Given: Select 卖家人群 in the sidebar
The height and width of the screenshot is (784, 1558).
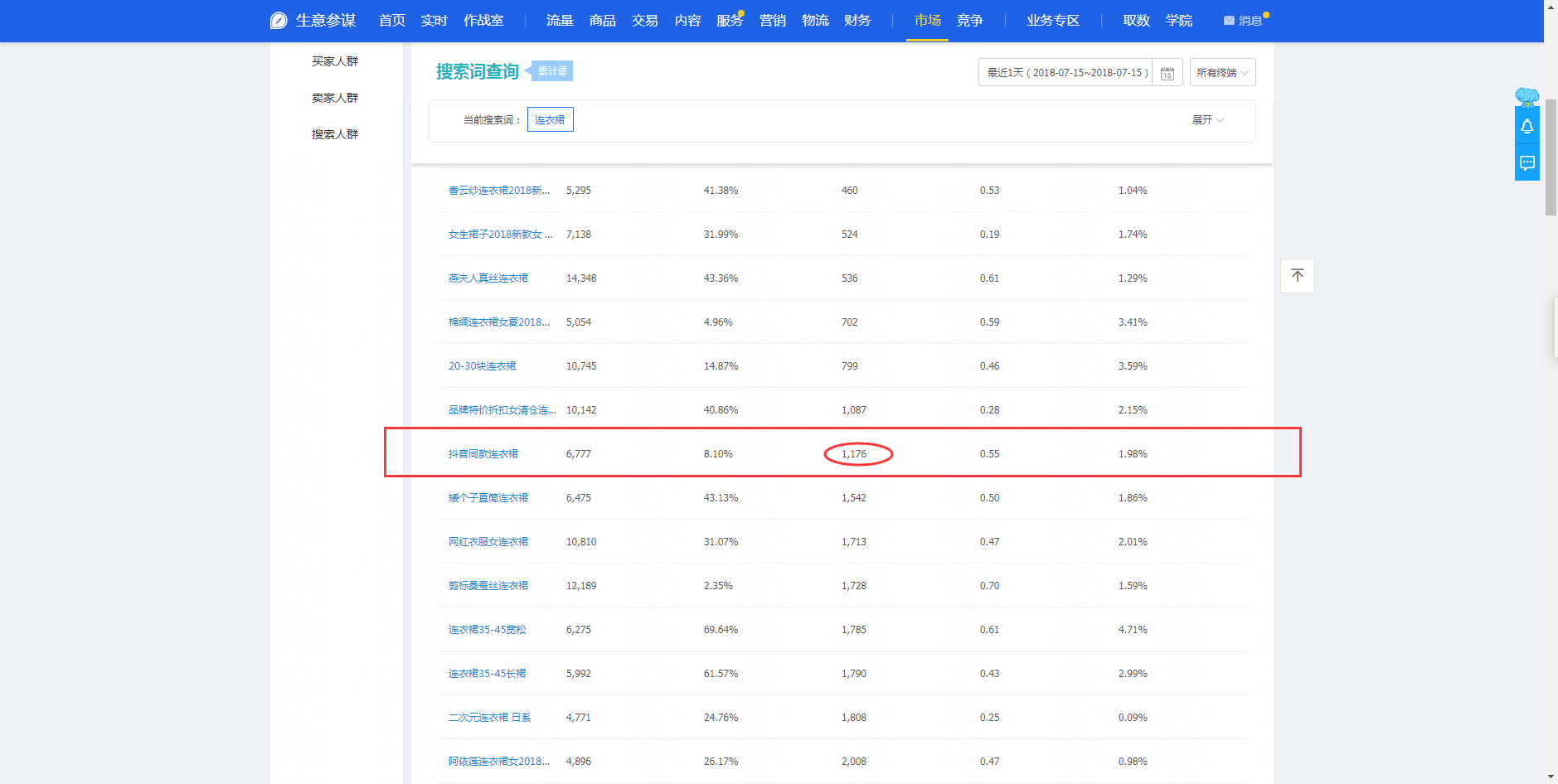Looking at the screenshot, I should click(x=335, y=98).
